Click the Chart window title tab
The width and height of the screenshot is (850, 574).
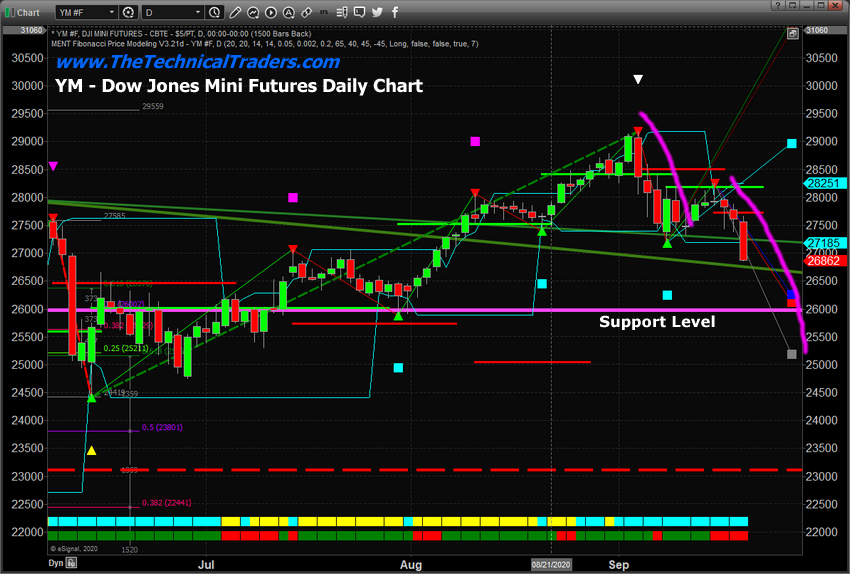click(x=23, y=11)
